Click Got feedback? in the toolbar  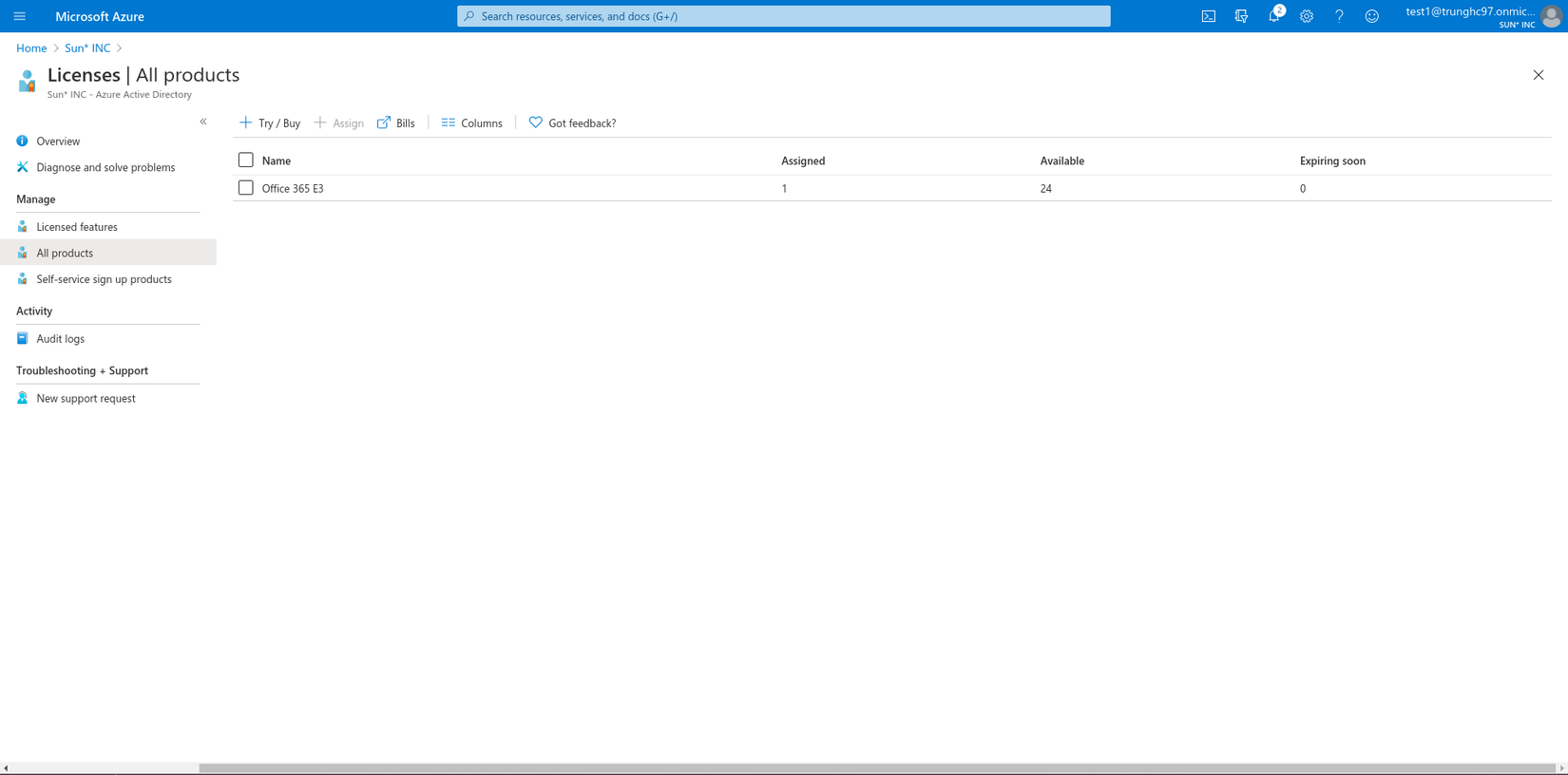point(572,123)
